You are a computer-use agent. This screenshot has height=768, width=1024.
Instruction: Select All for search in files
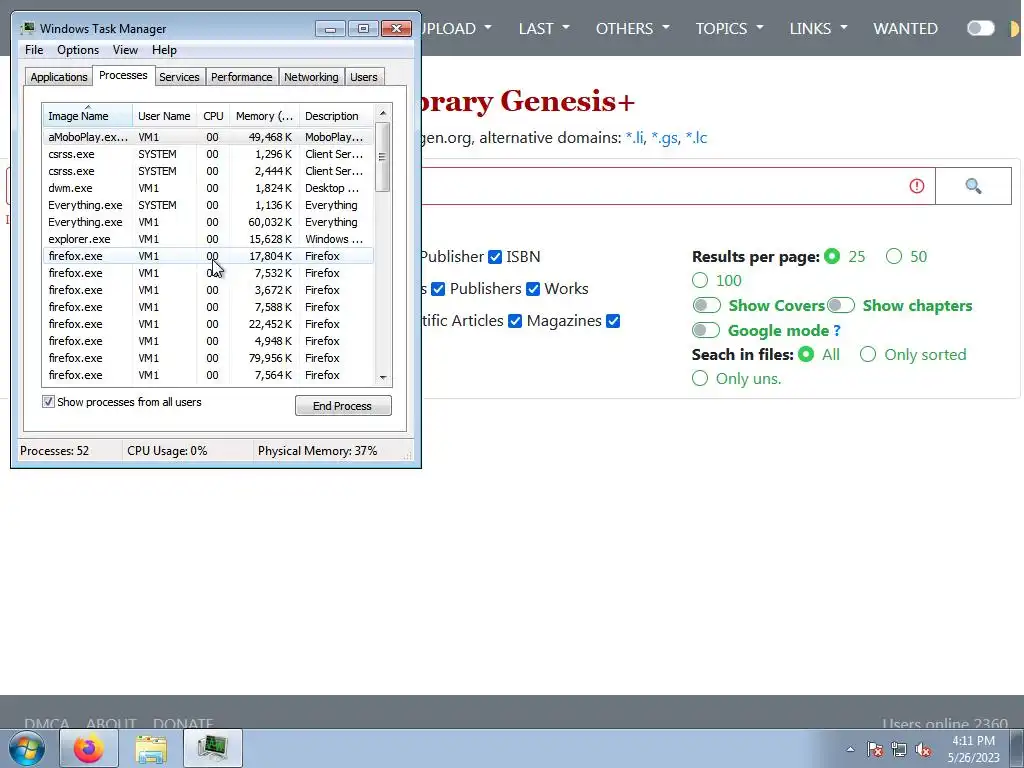(807, 355)
